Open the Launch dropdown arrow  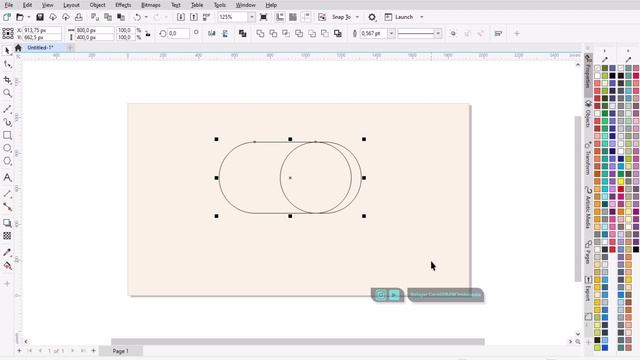[422, 17]
